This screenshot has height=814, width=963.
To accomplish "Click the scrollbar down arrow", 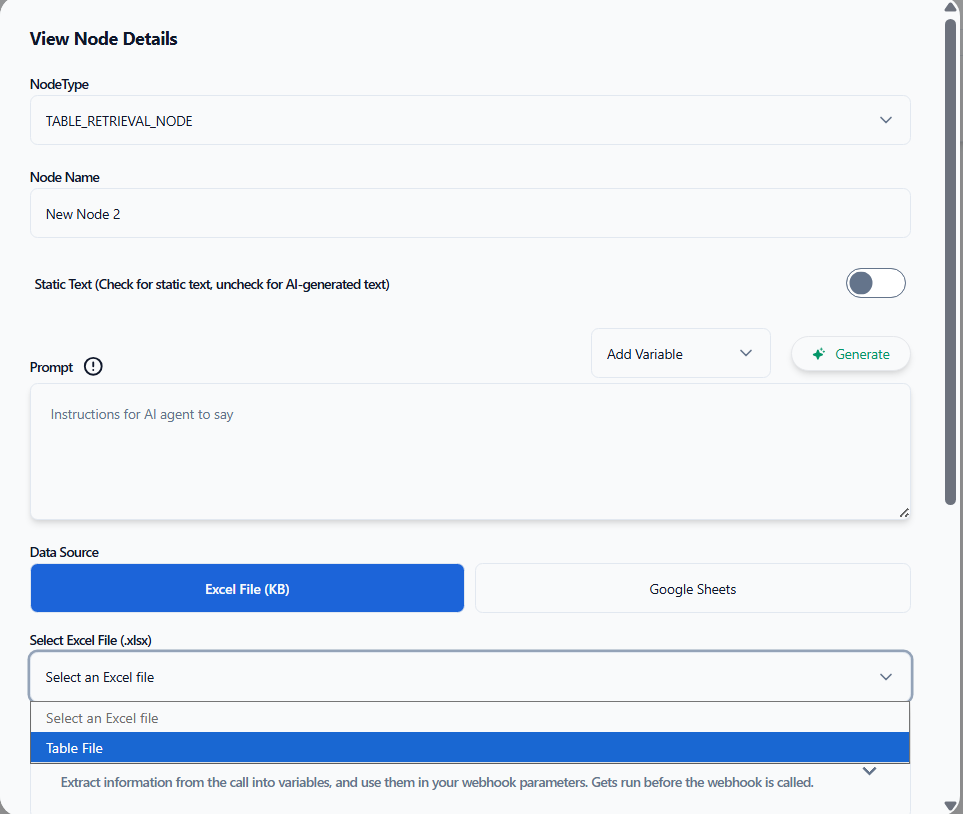I will (951, 805).
